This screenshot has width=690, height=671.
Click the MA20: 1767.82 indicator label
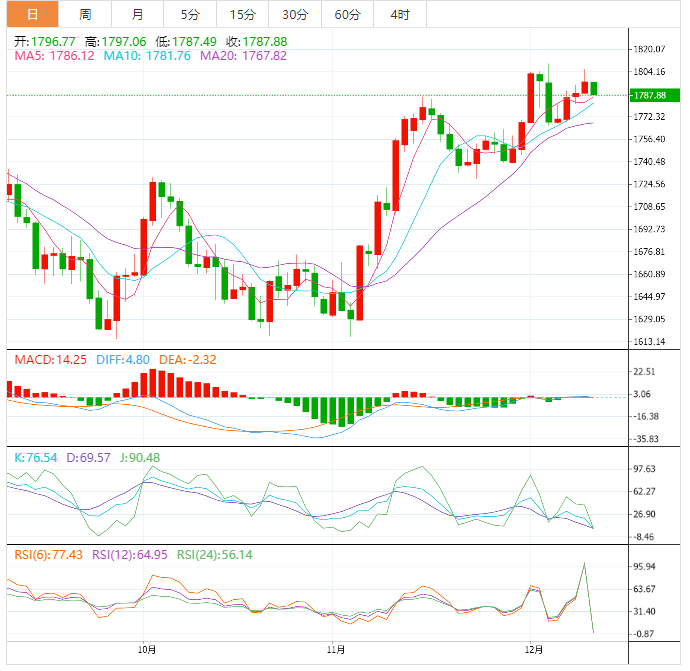click(244, 56)
